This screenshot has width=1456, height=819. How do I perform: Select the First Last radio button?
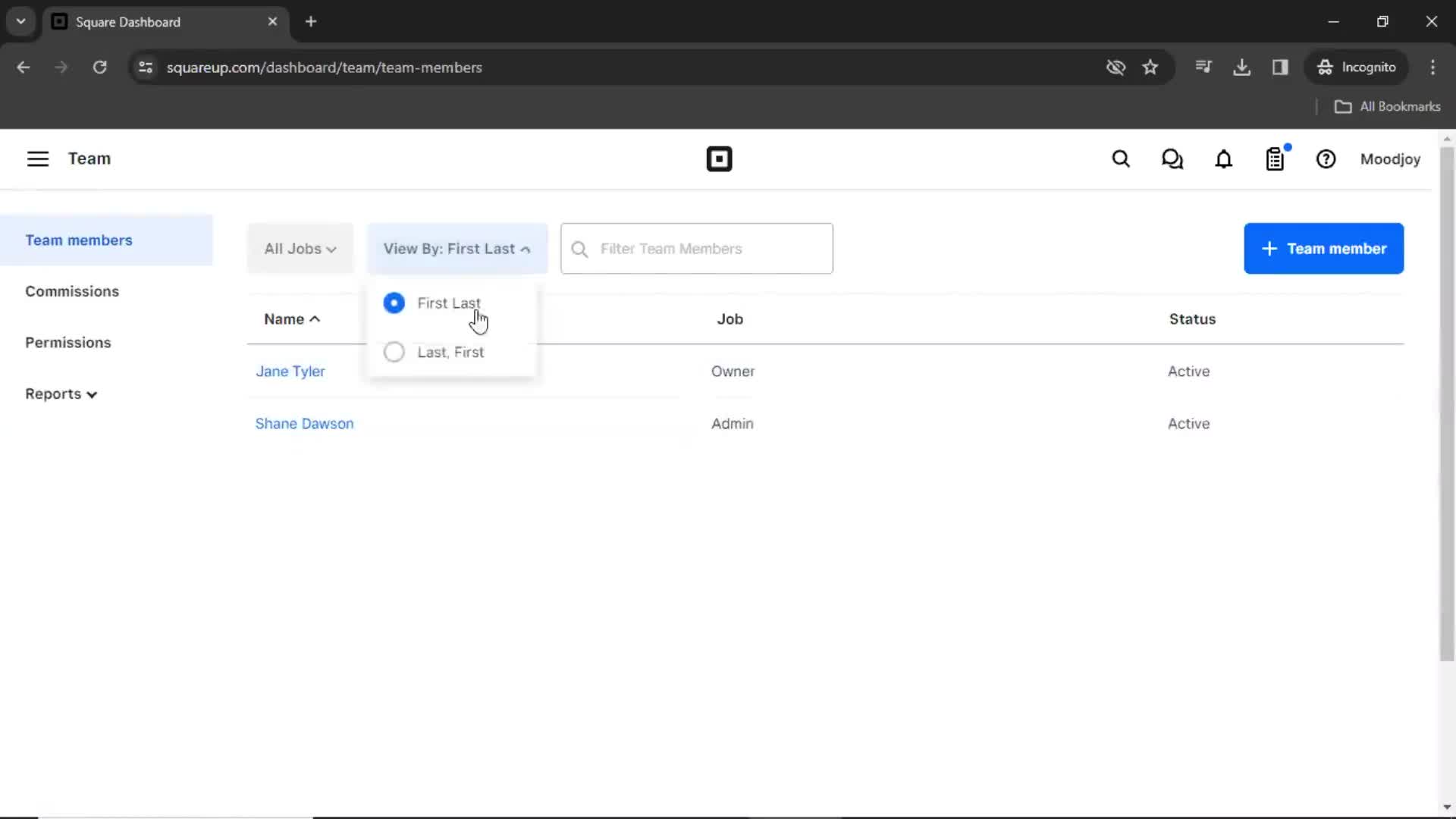tap(393, 303)
